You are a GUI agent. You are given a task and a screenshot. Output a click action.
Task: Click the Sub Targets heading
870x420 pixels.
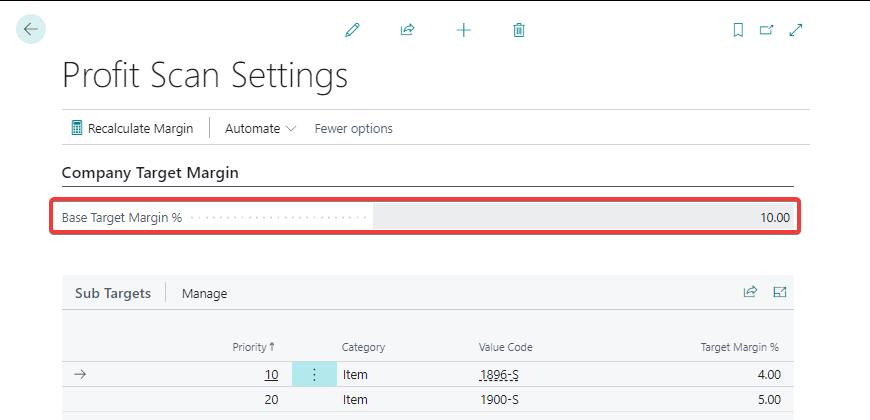pos(113,293)
